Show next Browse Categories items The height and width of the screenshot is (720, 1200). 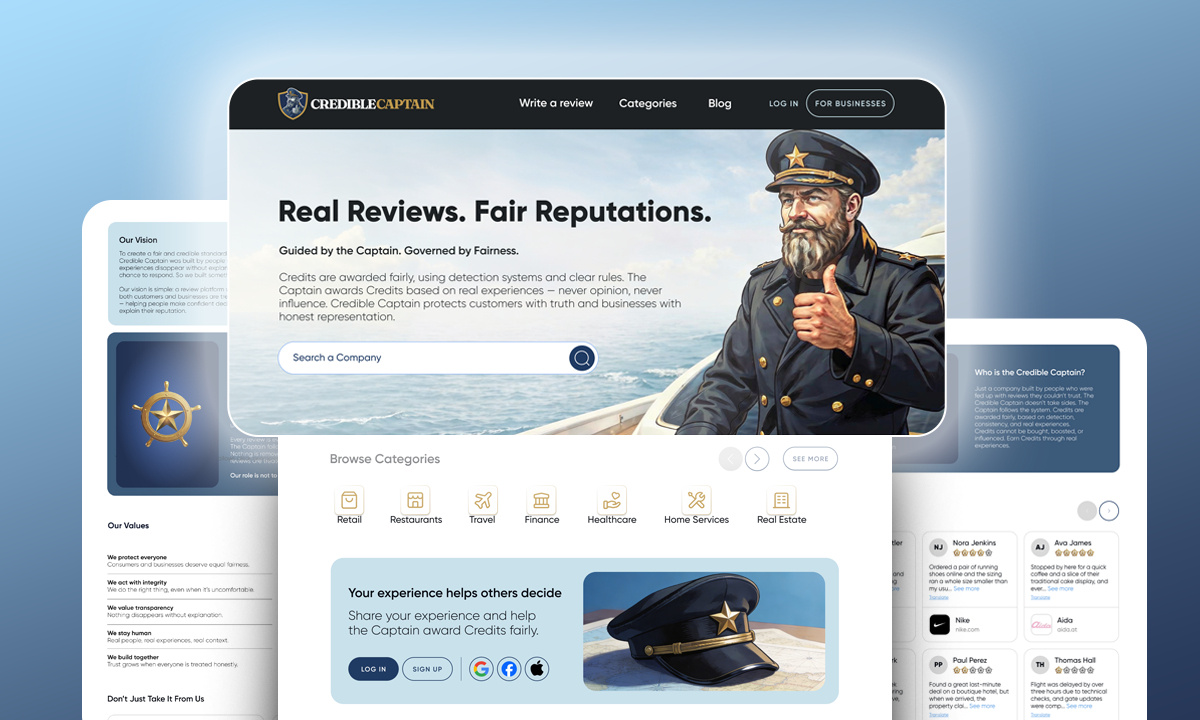(757, 459)
